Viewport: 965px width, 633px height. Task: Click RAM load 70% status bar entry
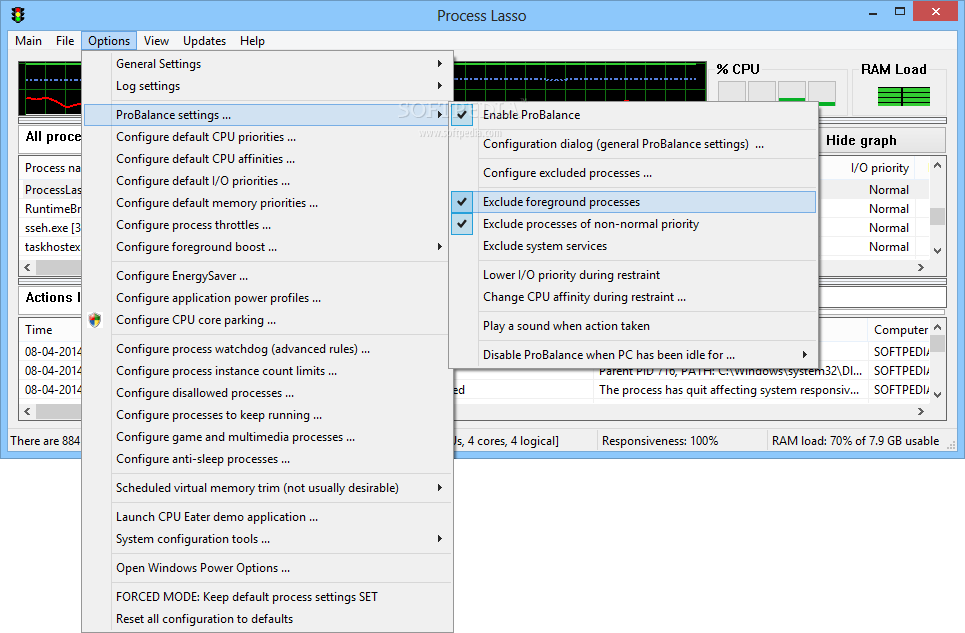point(855,440)
